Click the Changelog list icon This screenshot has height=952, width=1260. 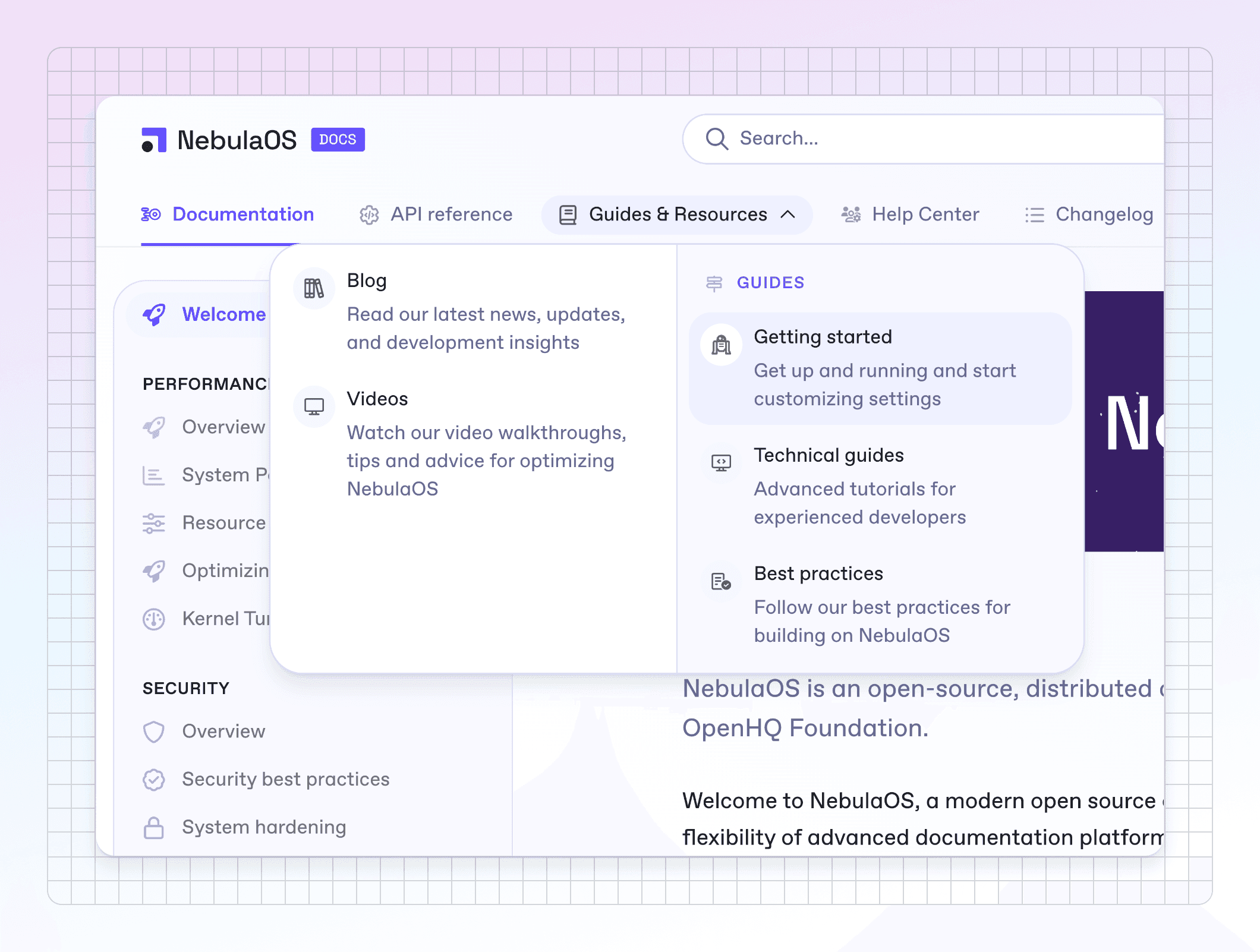click(x=1035, y=215)
